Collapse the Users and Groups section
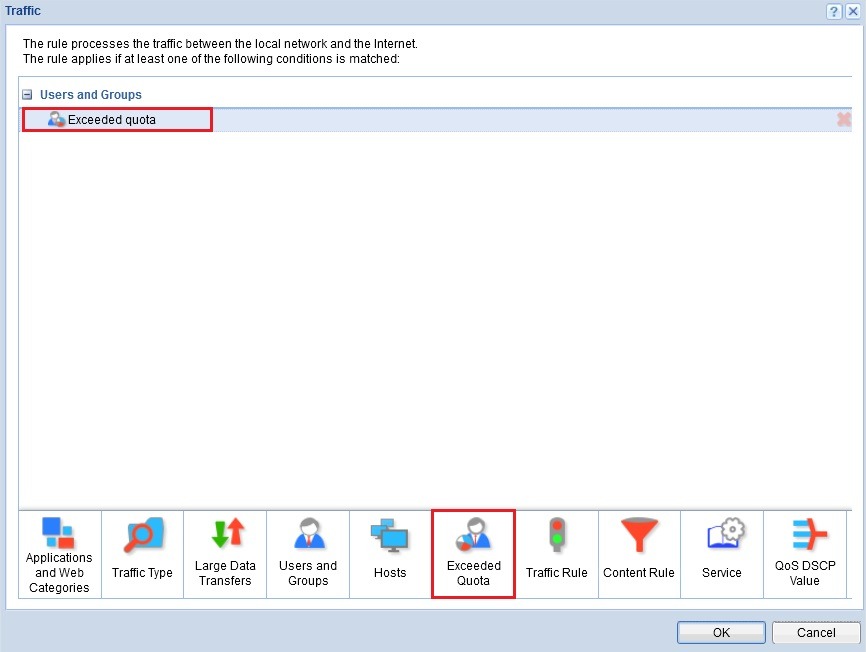The image size is (866, 652). pos(28,95)
